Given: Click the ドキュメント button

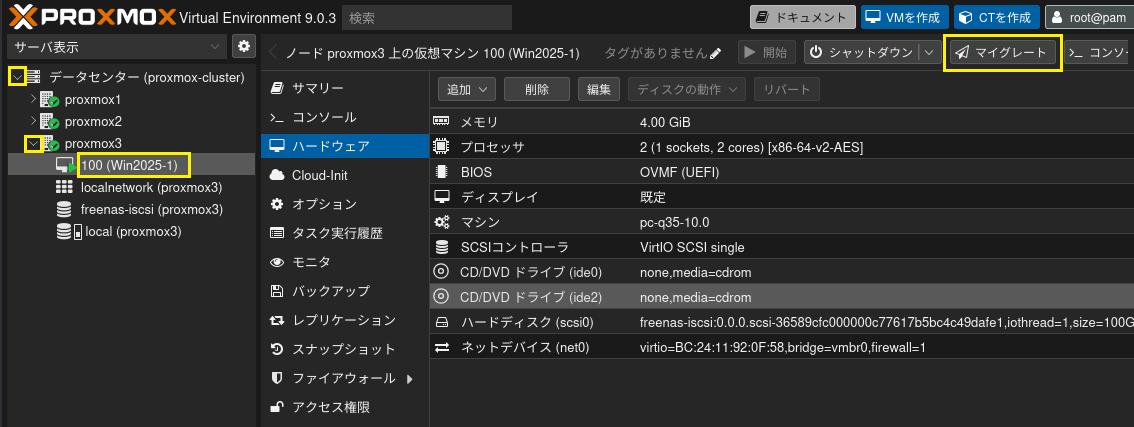Looking at the screenshot, I should pyautogui.click(x=802, y=17).
